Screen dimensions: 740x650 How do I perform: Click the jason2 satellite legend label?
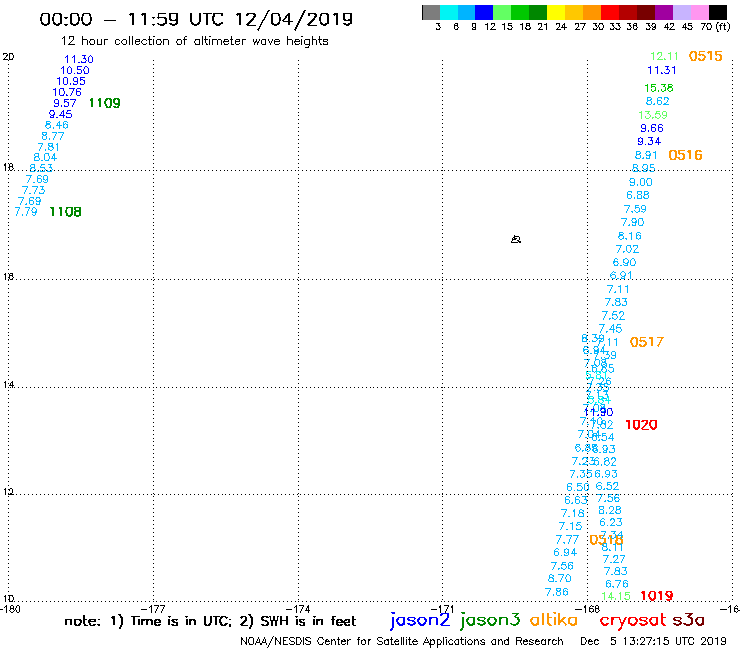click(x=420, y=620)
